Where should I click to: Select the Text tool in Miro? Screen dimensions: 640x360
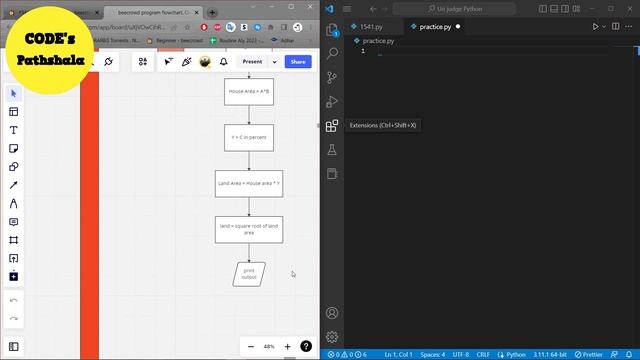13,130
